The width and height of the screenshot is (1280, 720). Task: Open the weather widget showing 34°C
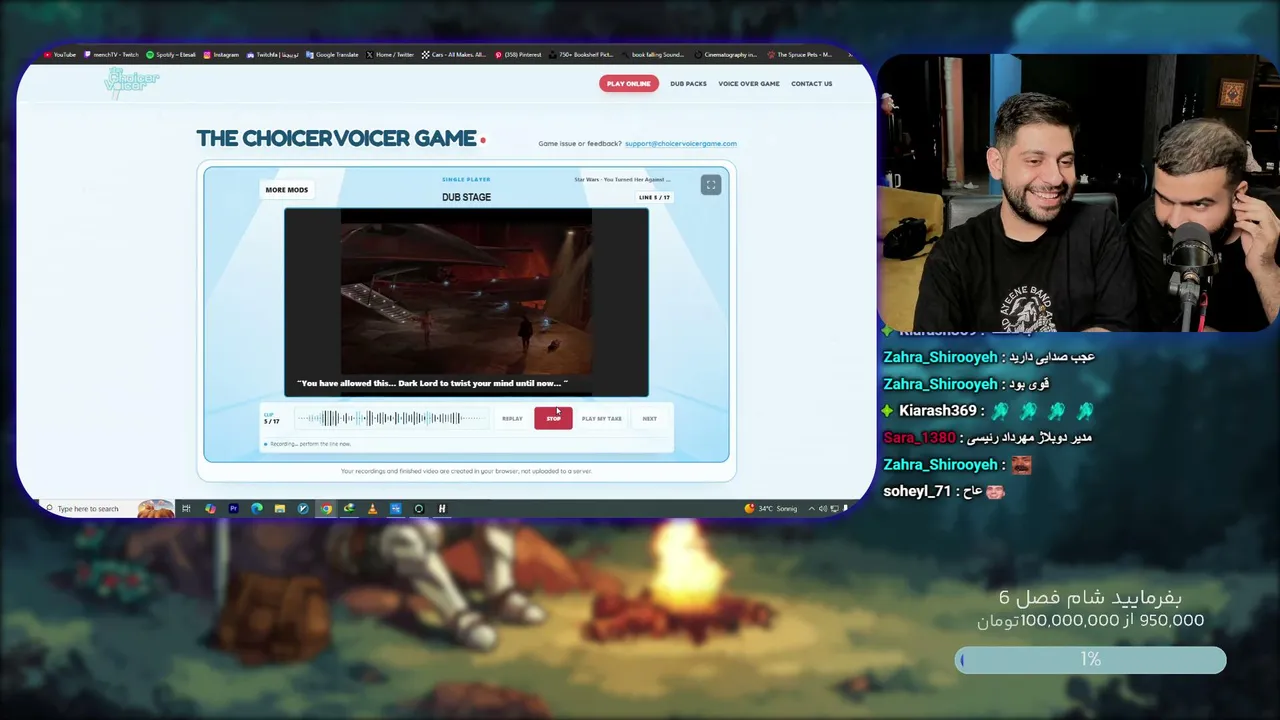771,509
